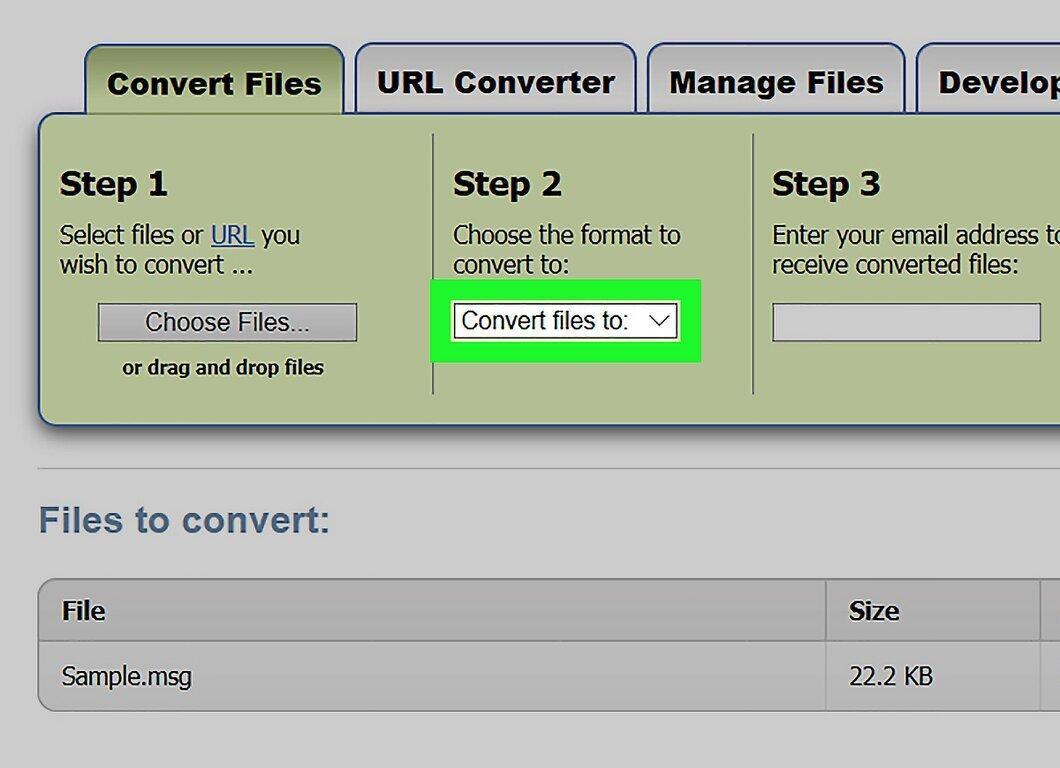Open the Convert Files tab
This screenshot has width=1060, height=768.
coord(214,82)
